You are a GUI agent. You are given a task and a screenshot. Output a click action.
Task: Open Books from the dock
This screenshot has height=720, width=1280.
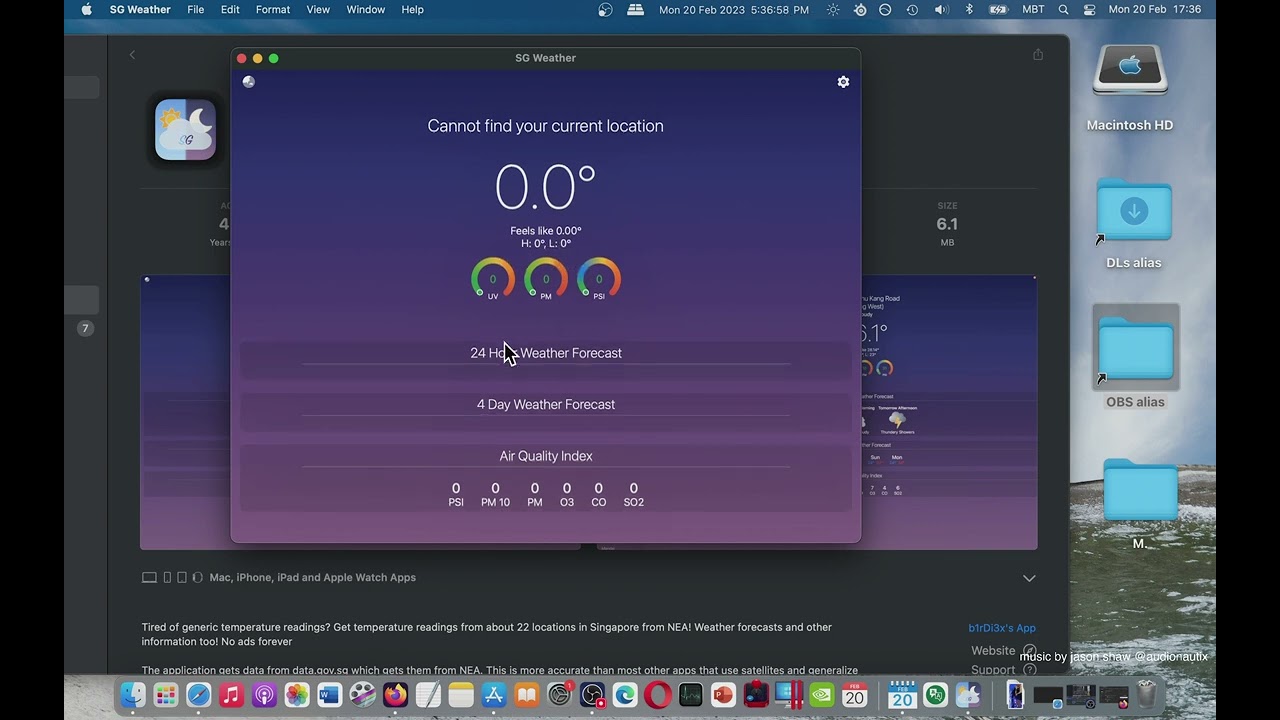527,695
